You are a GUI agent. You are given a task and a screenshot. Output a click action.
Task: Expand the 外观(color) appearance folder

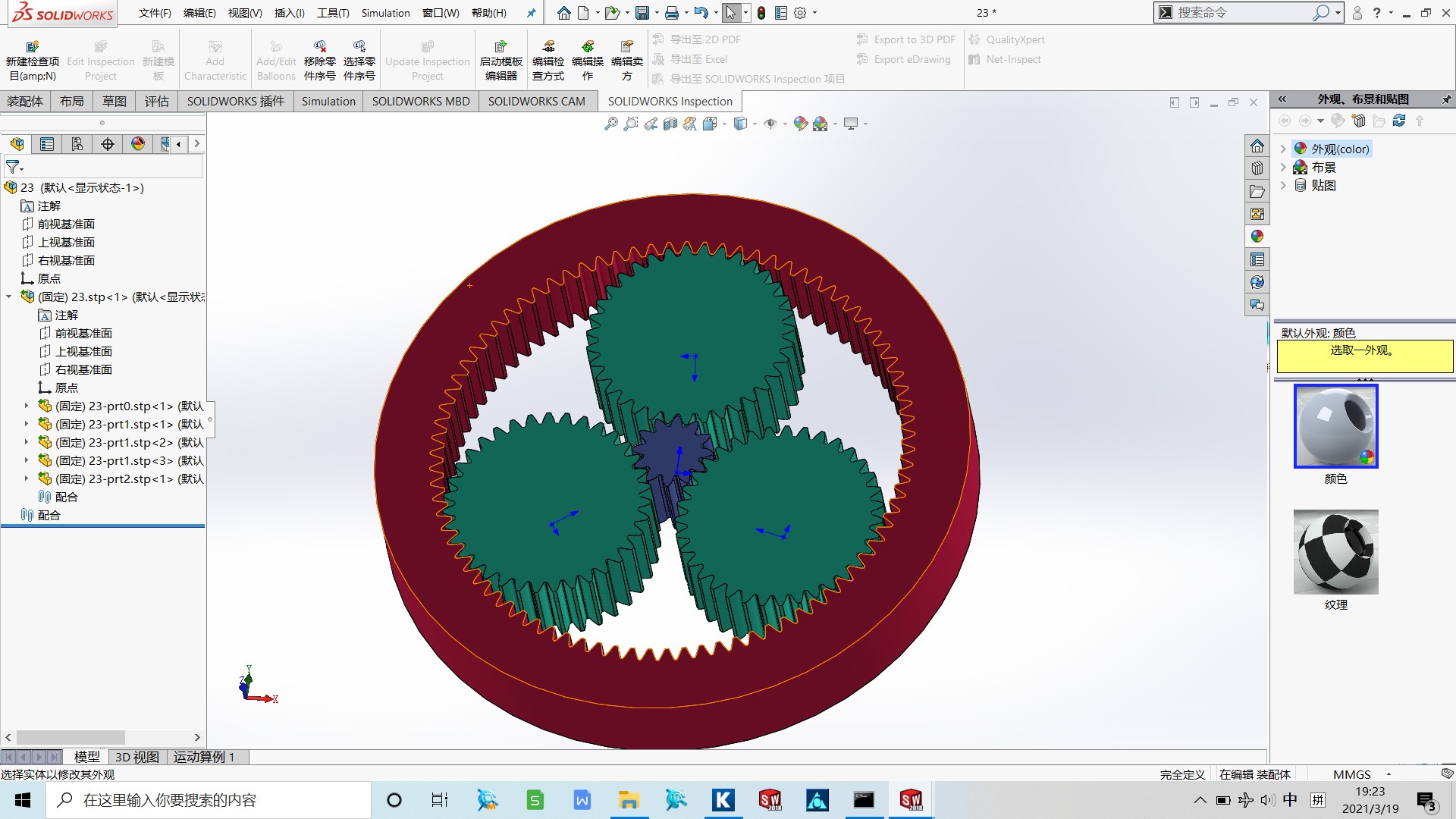(1283, 149)
